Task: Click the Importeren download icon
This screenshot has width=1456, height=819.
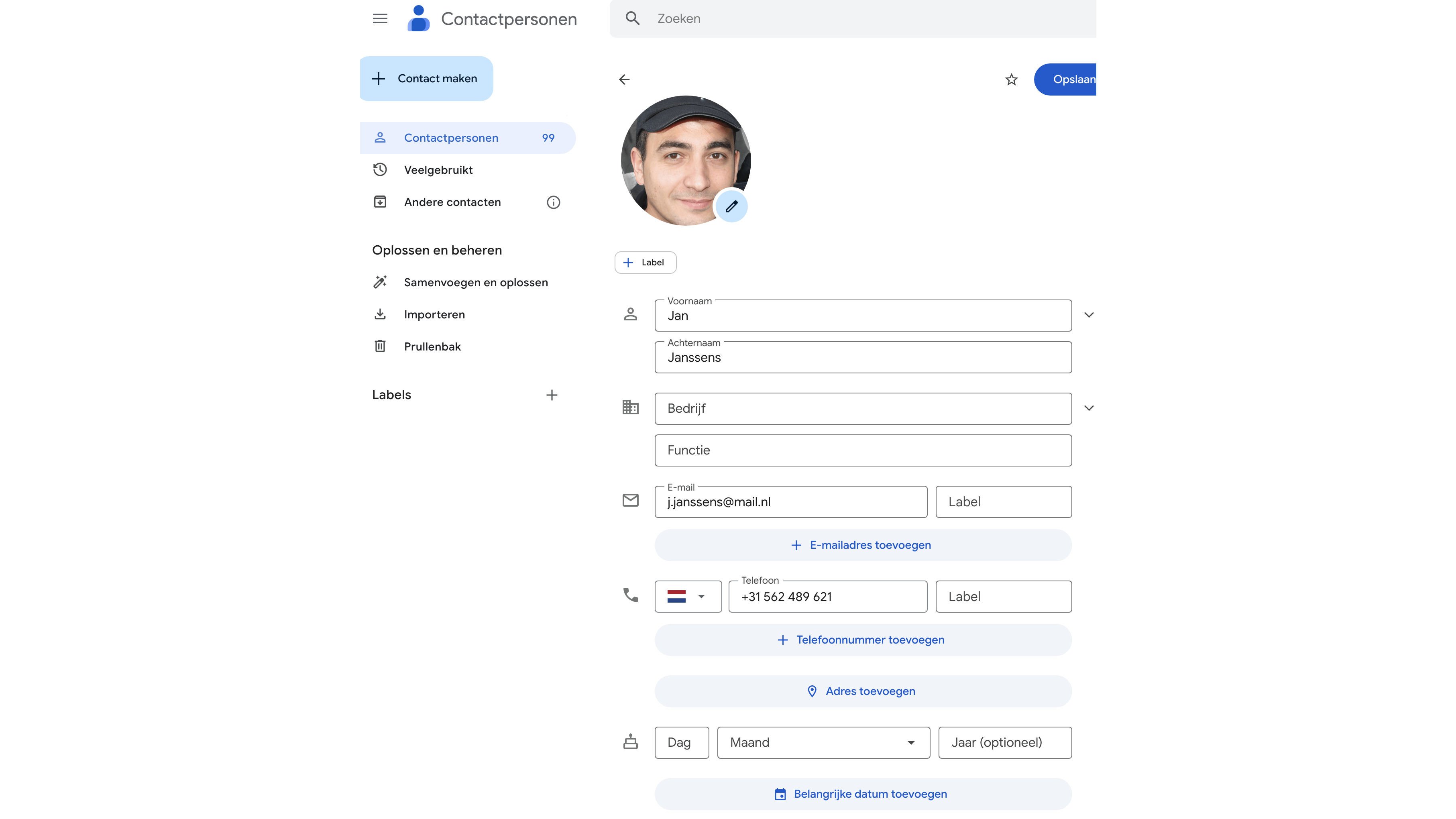Action: [x=380, y=314]
